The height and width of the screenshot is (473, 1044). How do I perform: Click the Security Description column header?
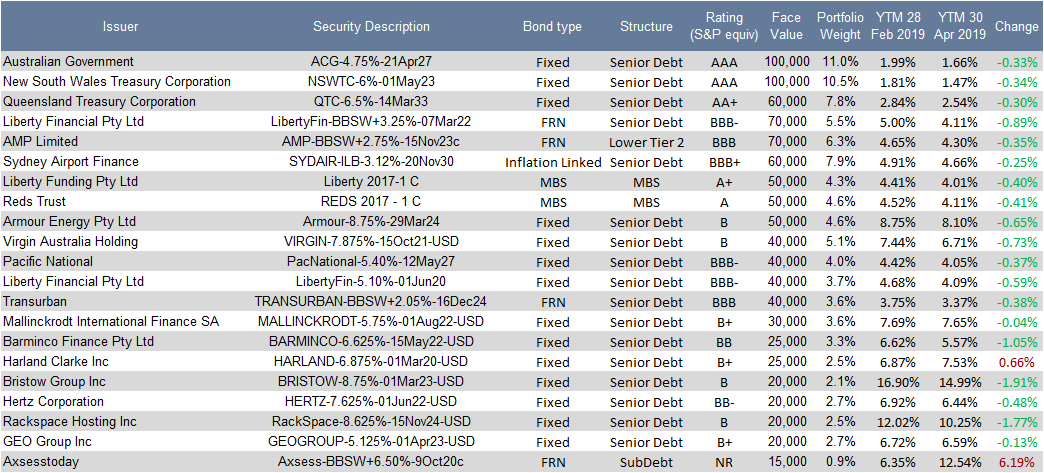372,27
